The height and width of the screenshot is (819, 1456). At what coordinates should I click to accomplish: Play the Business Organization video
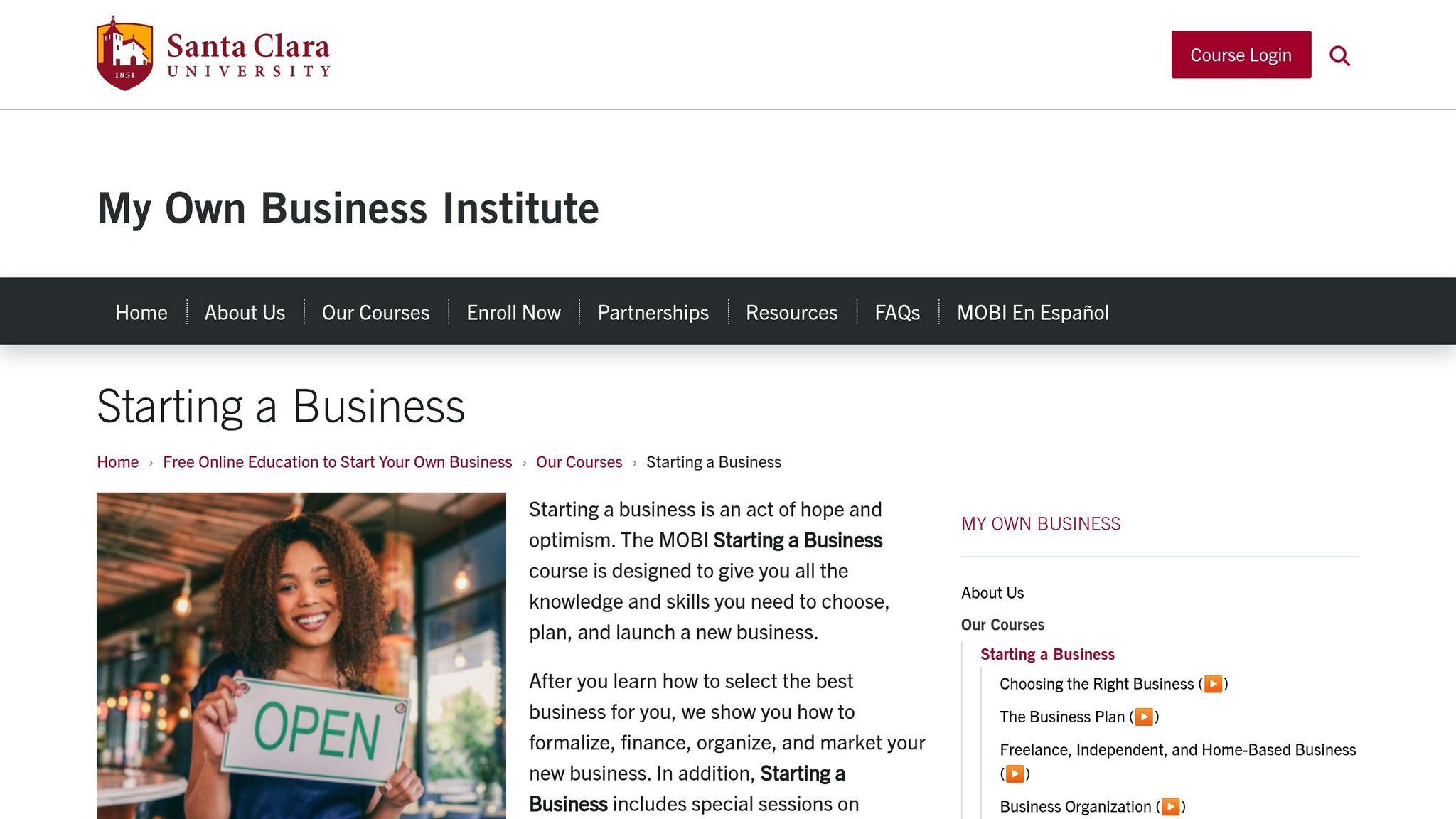point(1170,806)
